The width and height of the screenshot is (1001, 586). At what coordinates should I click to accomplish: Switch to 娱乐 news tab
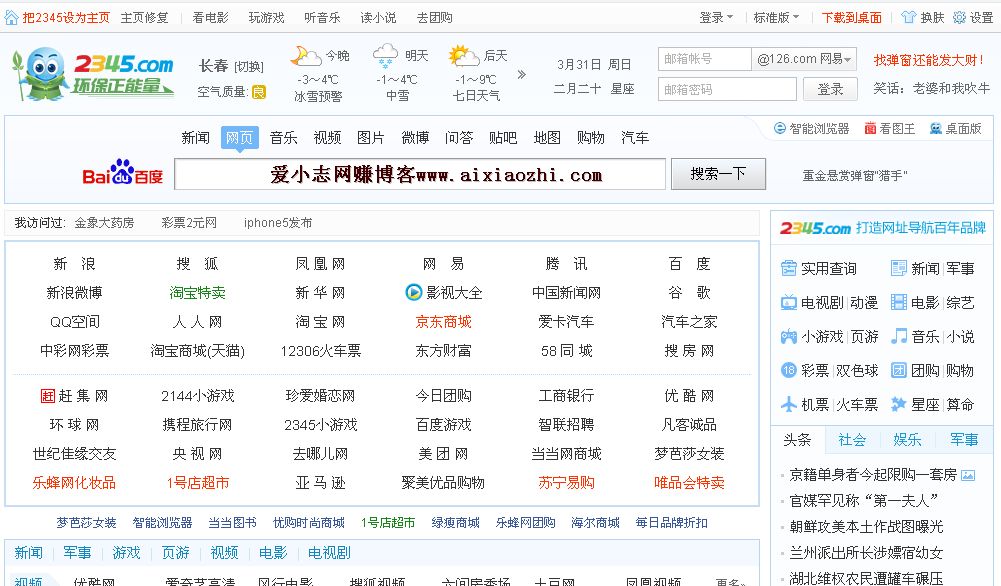(x=907, y=439)
